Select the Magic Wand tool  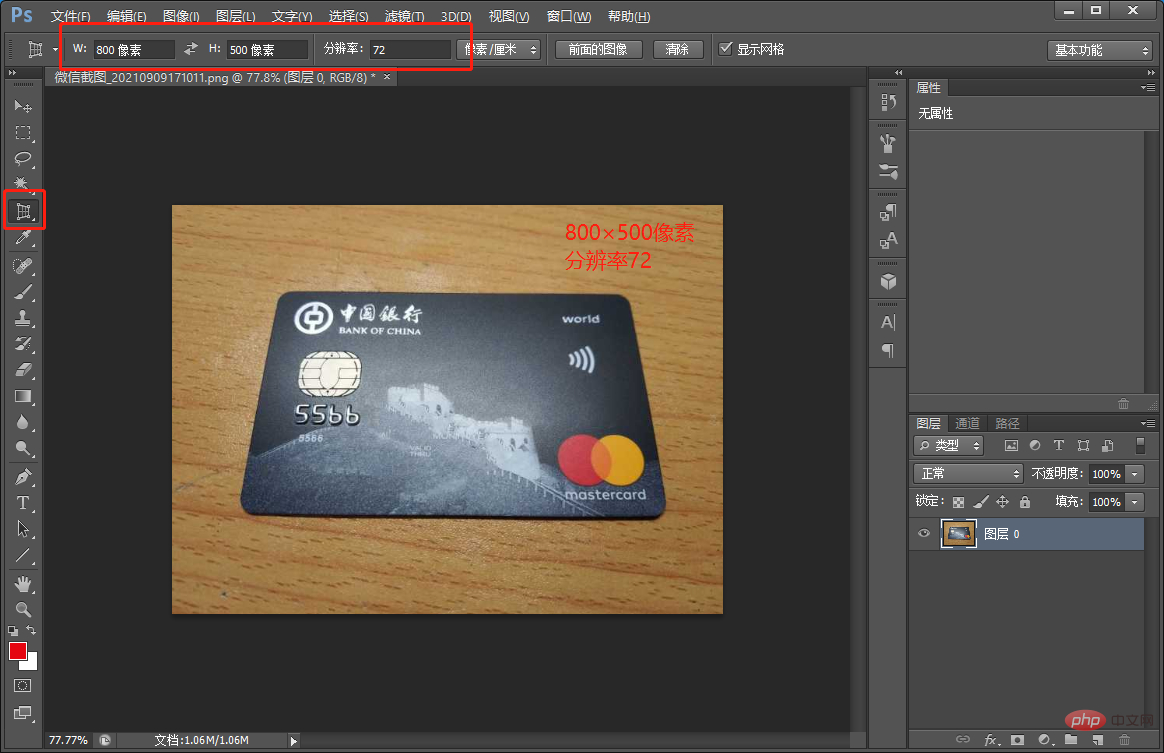point(23,183)
